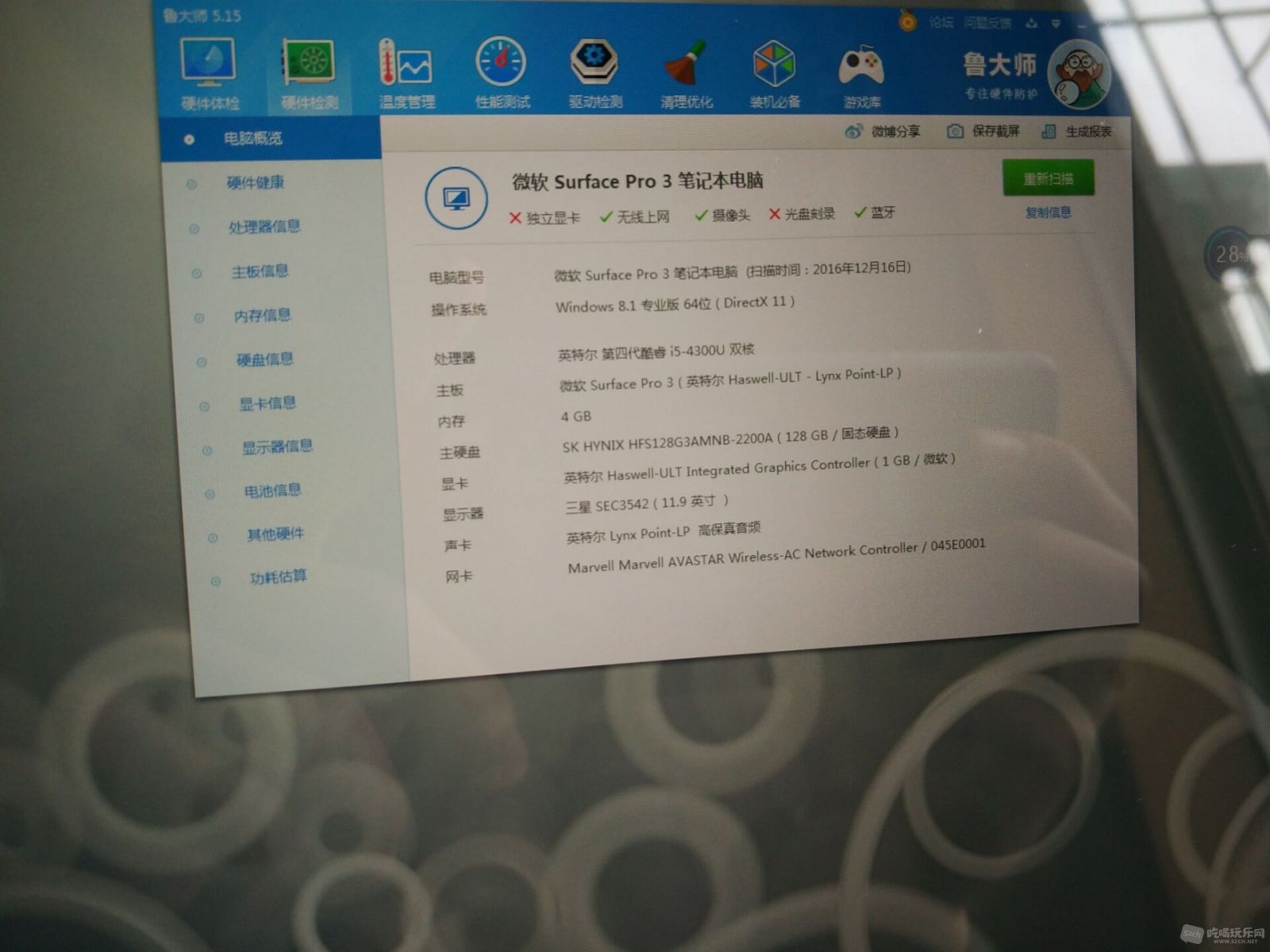Screen dimensions: 1270x952
Task: Click 保存截屏 save screenshot
Action: (x=995, y=131)
